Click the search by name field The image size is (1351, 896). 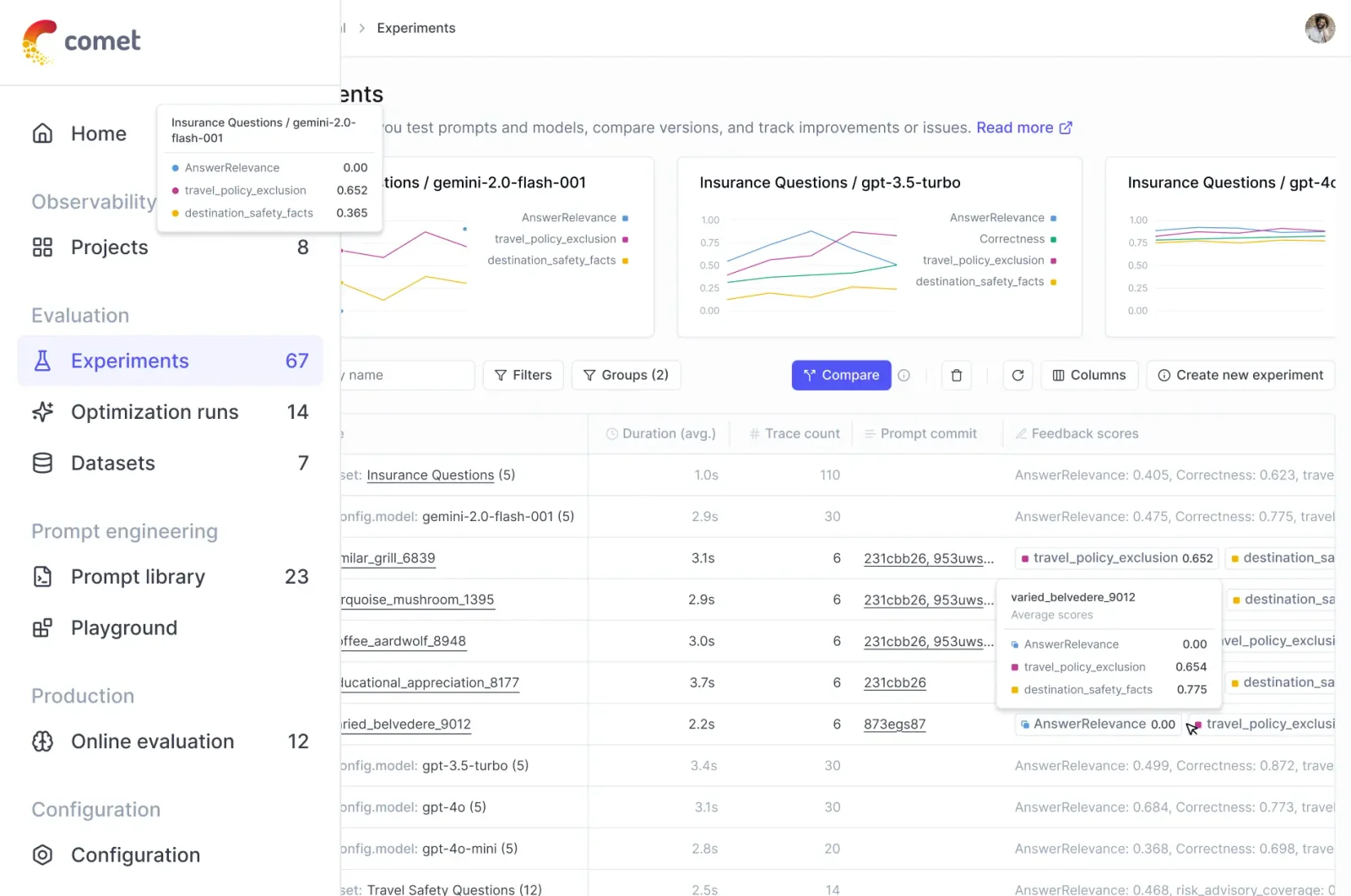pos(407,376)
